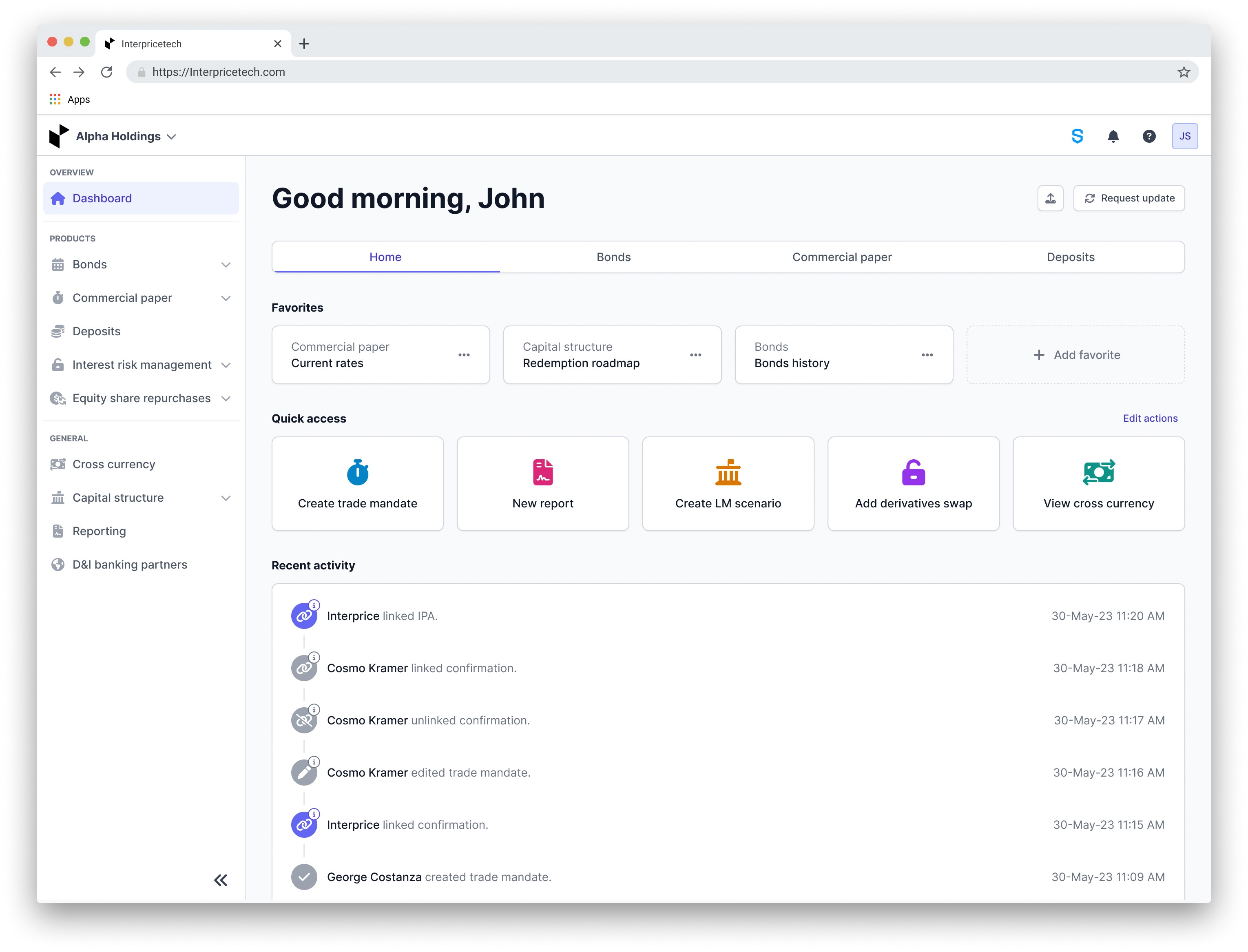Image resolution: width=1248 pixels, height=952 pixels.
Task: Open the help question mark icon
Action: pyautogui.click(x=1148, y=136)
